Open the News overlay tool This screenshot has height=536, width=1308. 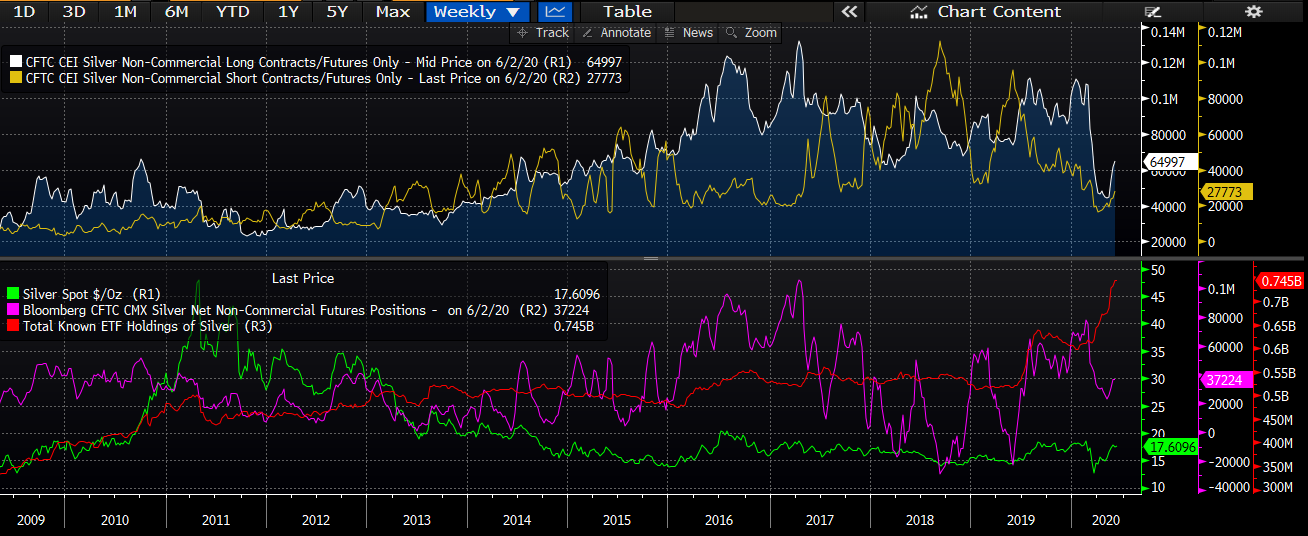(x=689, y=33)
